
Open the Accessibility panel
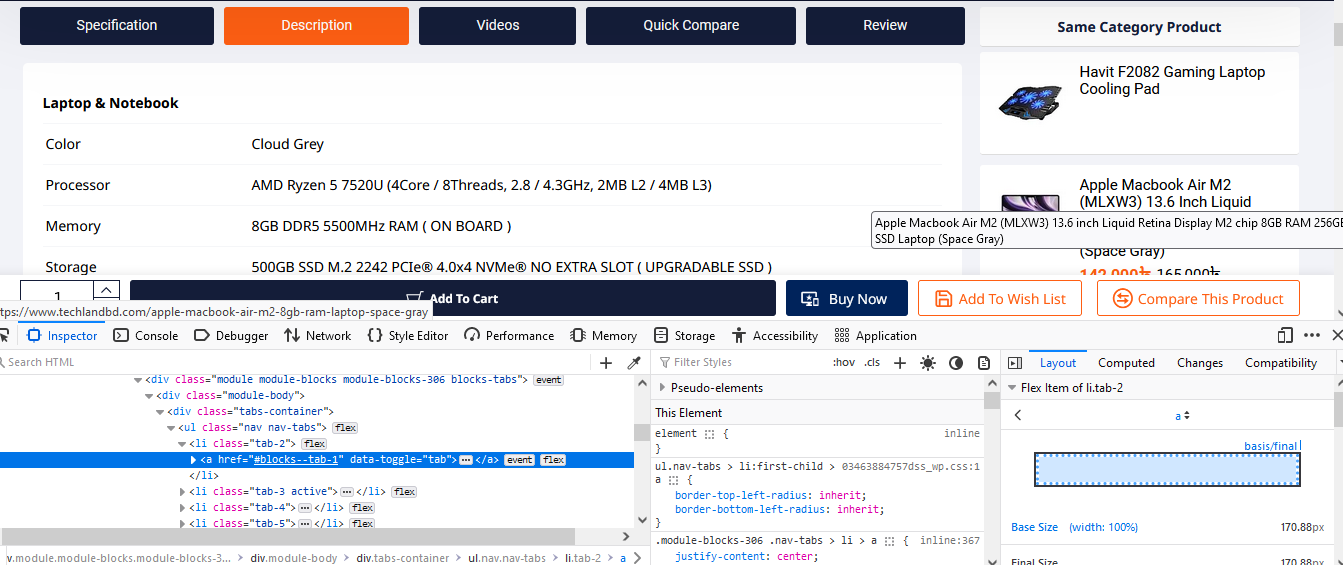pyautogui.click(x=774, y=336)
